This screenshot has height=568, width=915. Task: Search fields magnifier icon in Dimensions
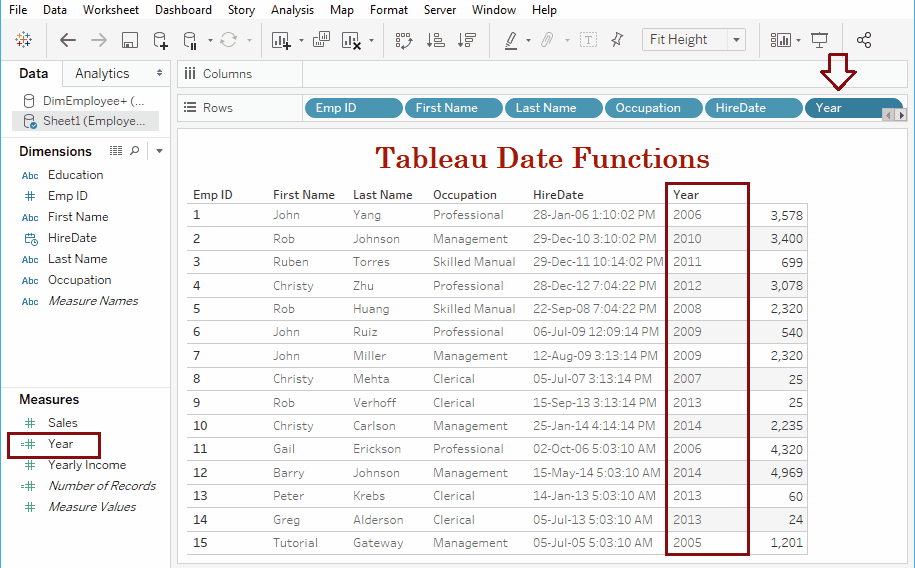point(135,151)
